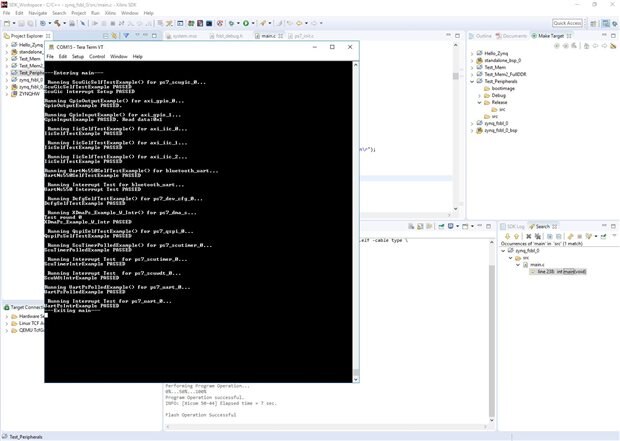Click the Debug bug toolbar icon

(x=229, y=23)
